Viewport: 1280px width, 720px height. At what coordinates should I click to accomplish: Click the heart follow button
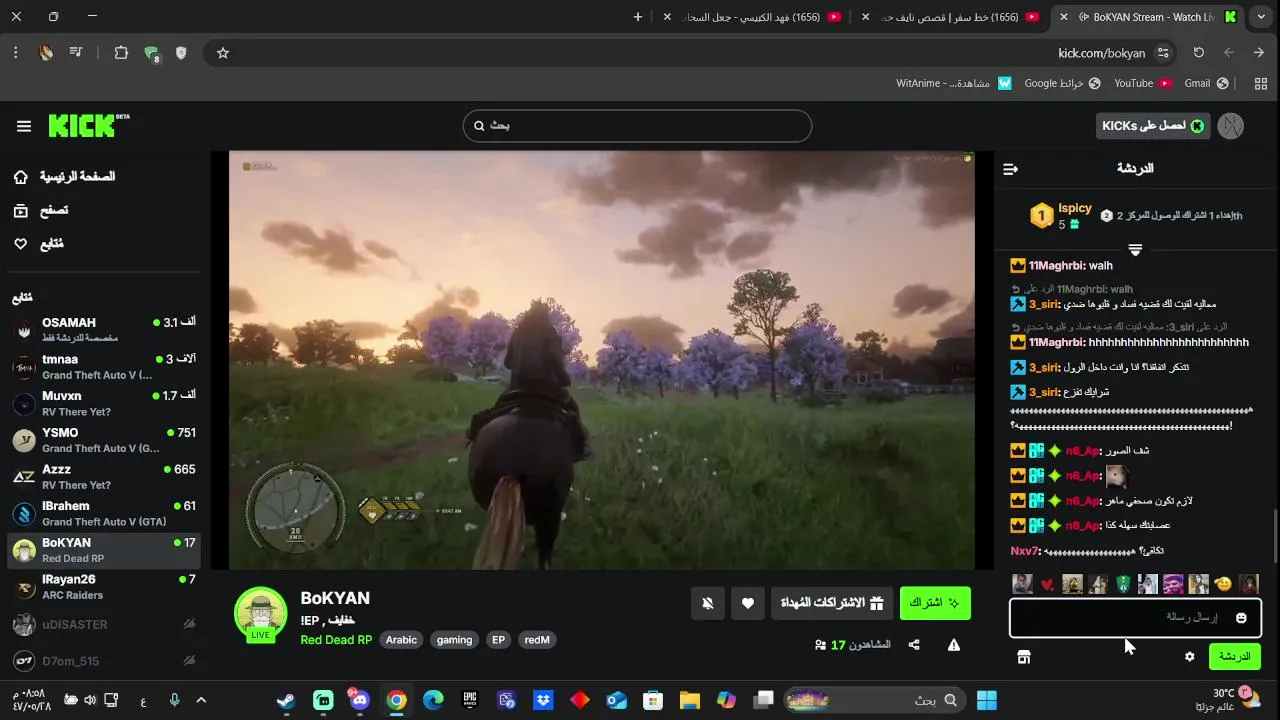748,603
